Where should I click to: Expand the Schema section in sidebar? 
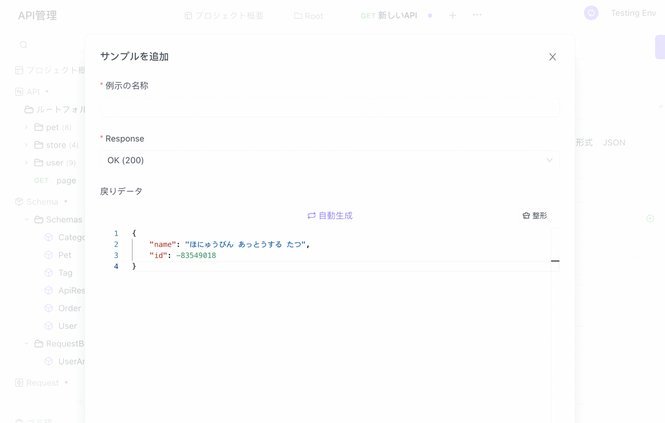pyautogui.click(x=41, y=202)
